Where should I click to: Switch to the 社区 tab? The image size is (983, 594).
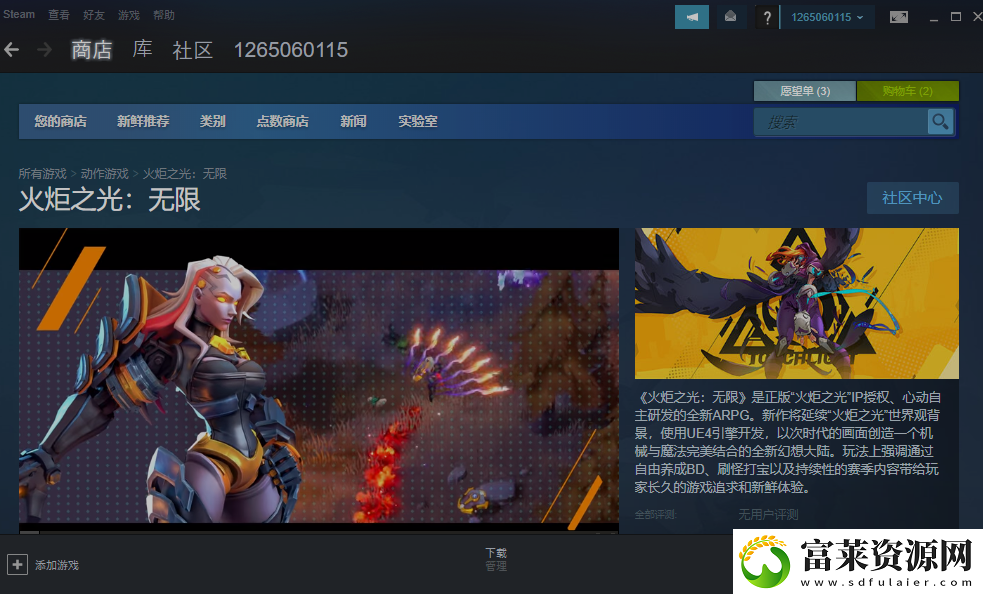click(192, 50)
